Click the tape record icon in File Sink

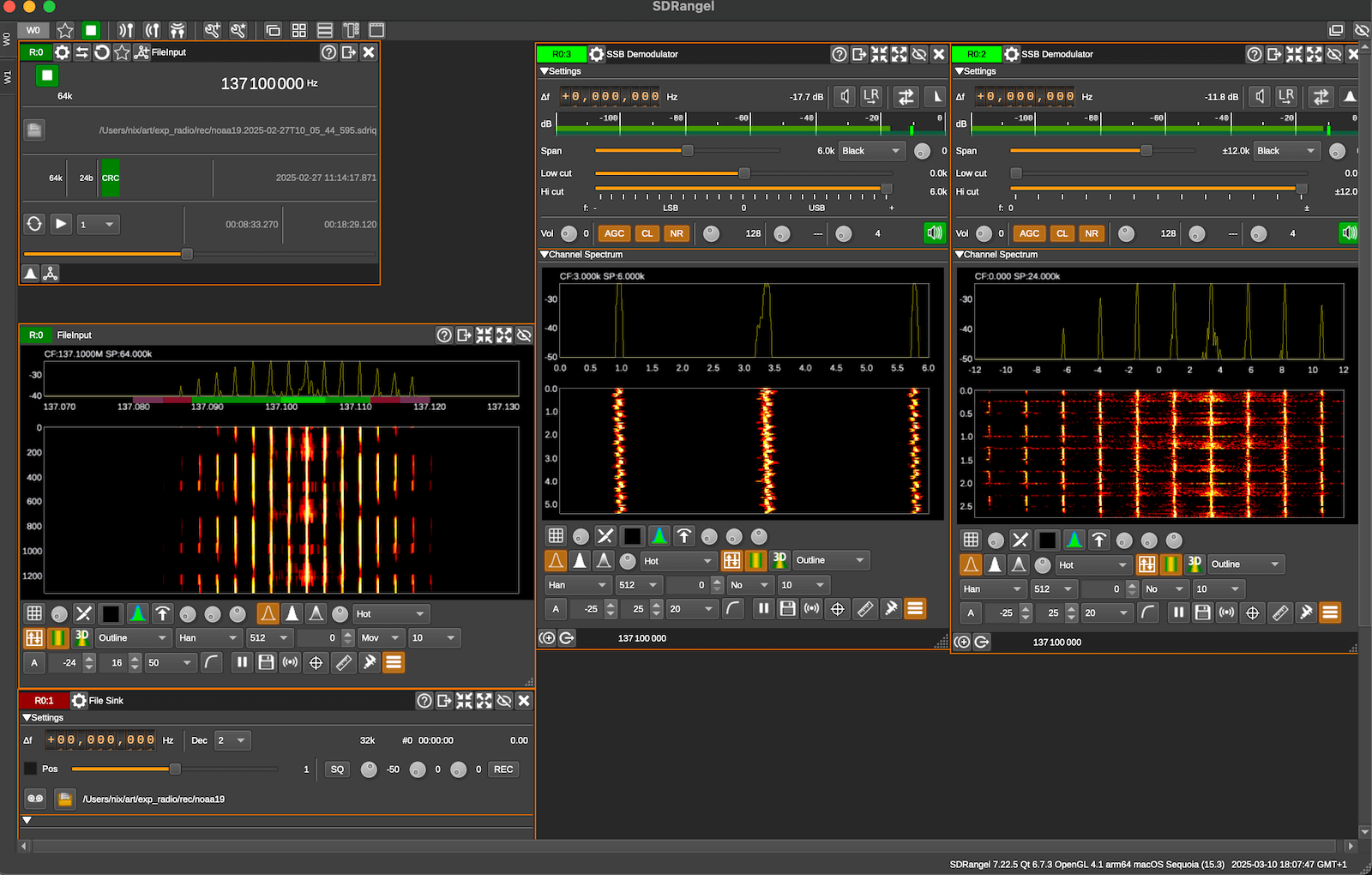click(35, 799)
